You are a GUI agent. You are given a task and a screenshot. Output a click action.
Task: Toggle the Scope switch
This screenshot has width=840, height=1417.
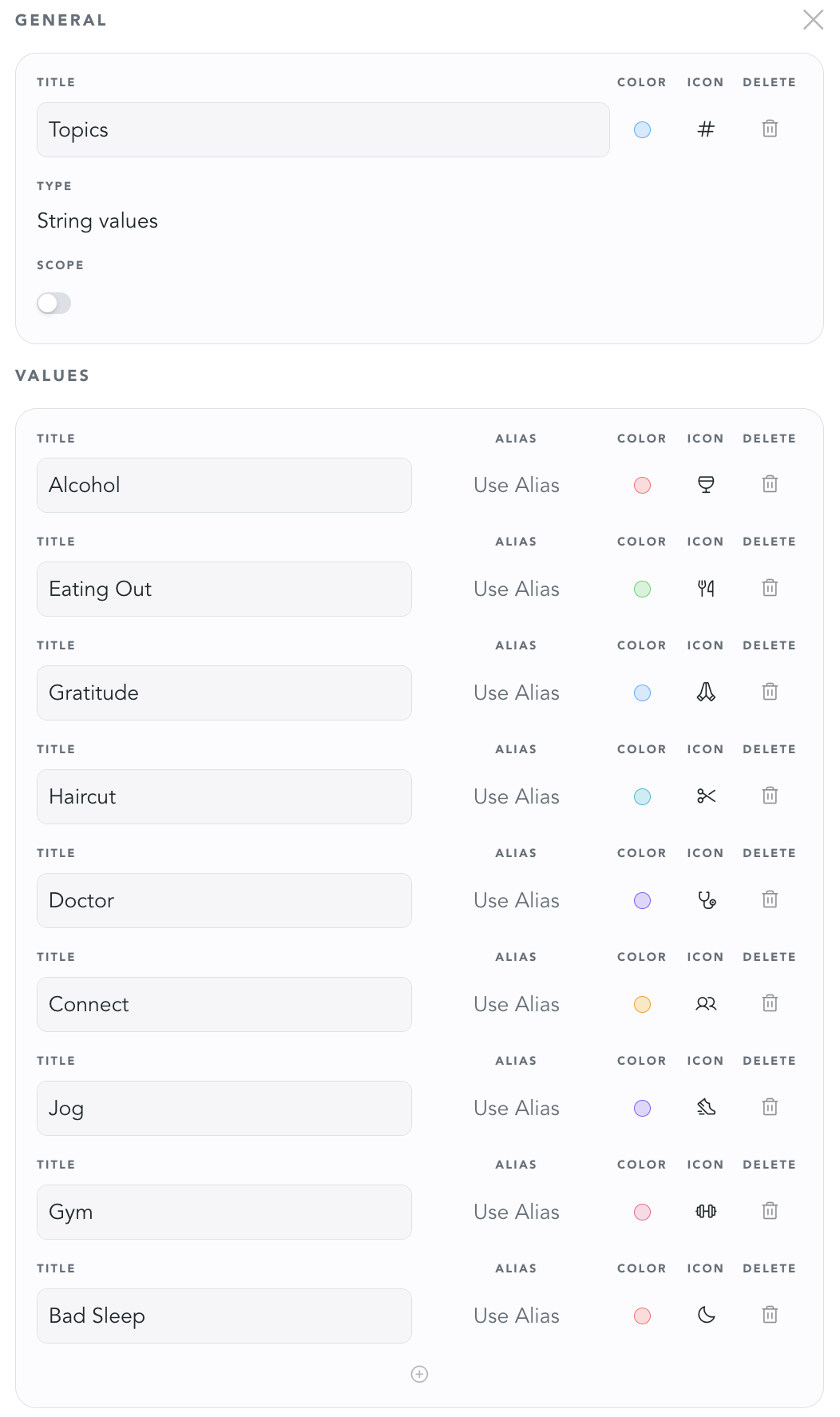coord(54,304)
